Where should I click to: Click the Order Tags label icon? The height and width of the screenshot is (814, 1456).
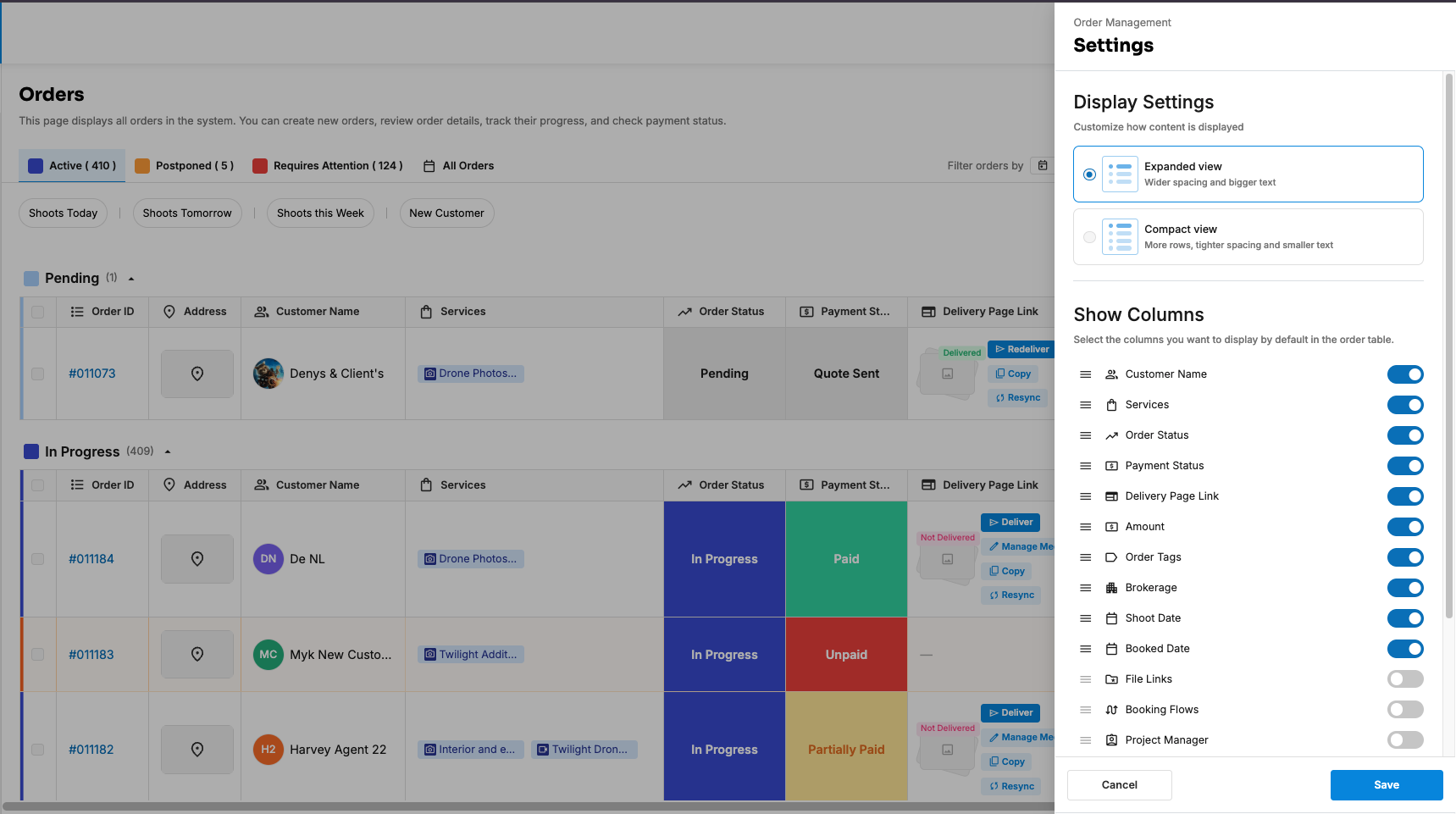(x=1111, y=557)
